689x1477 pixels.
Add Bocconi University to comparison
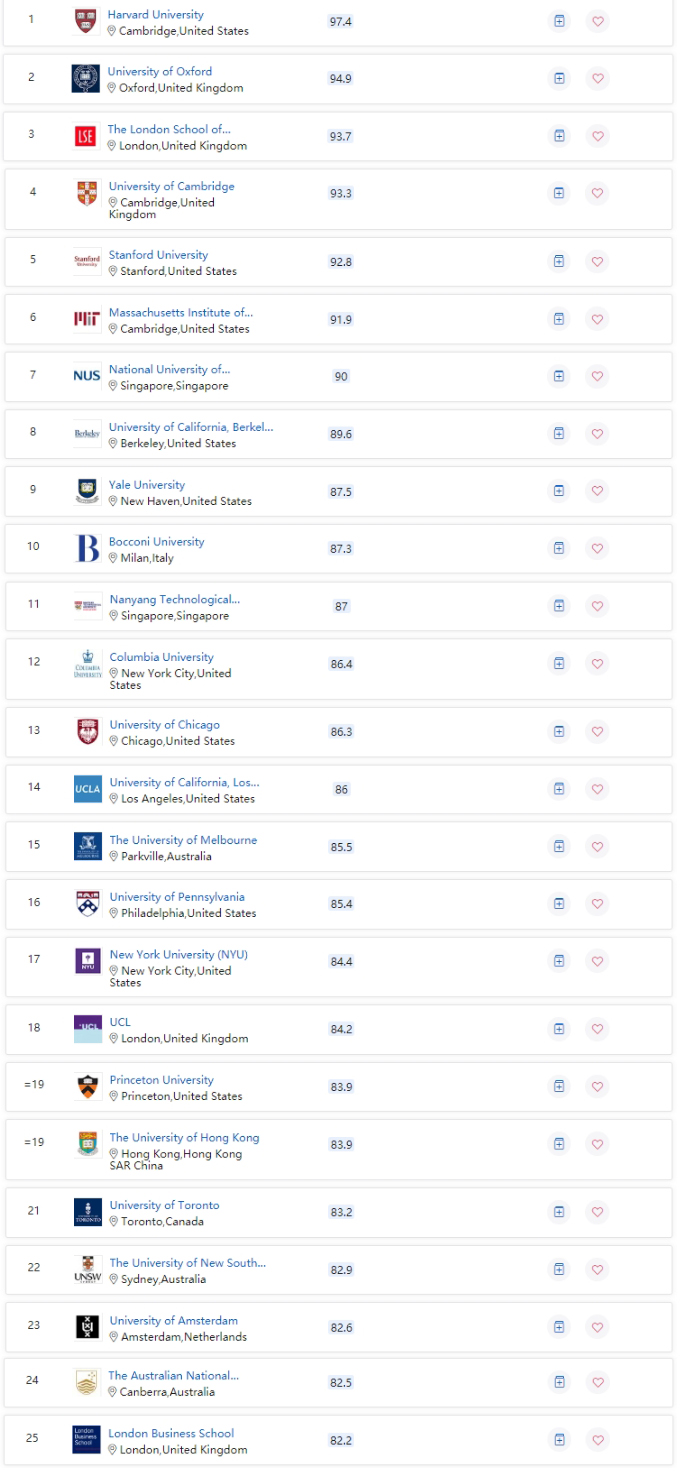point(559,548)
